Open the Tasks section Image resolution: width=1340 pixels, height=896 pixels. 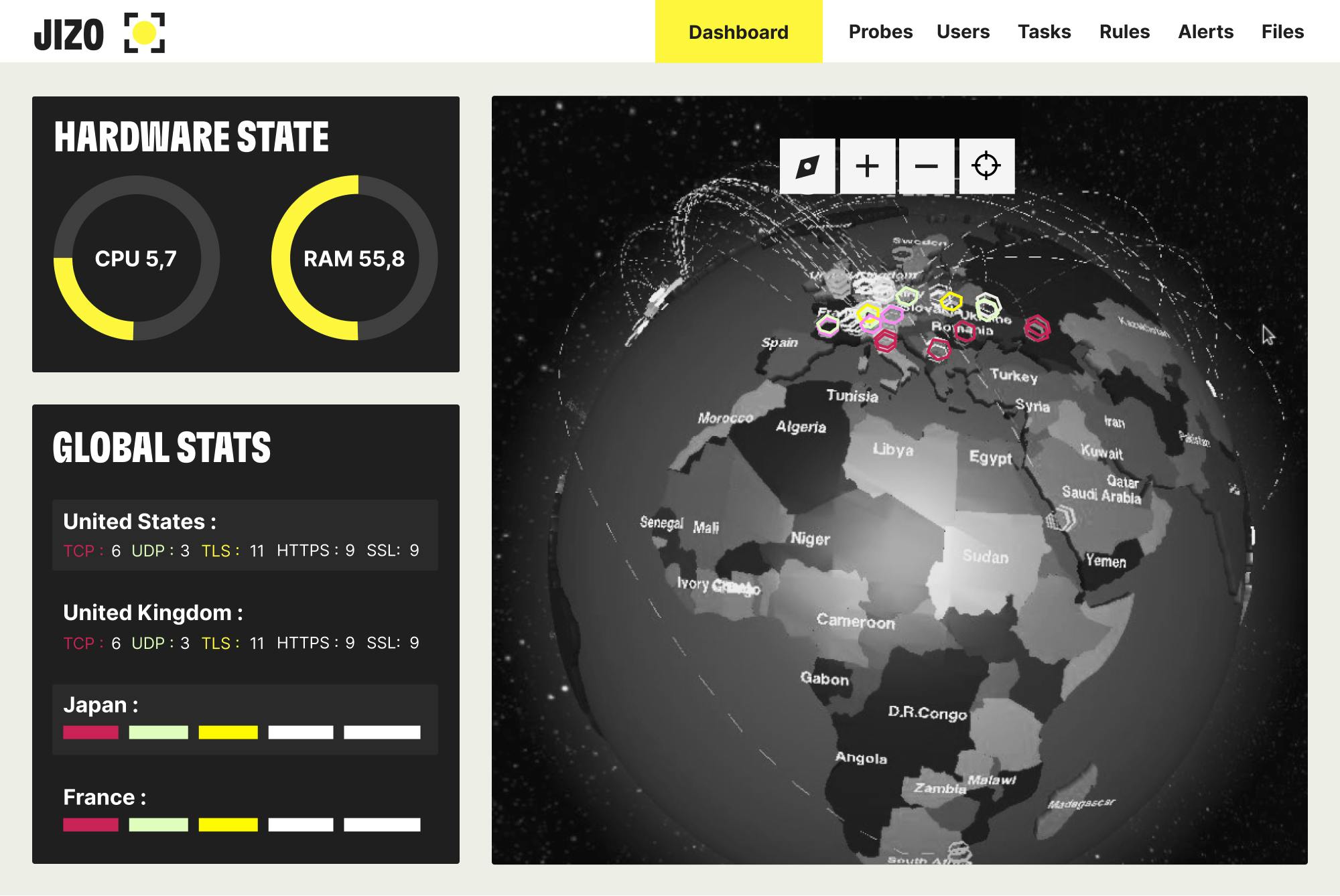pyautogui.click(x=1044, y=32)
